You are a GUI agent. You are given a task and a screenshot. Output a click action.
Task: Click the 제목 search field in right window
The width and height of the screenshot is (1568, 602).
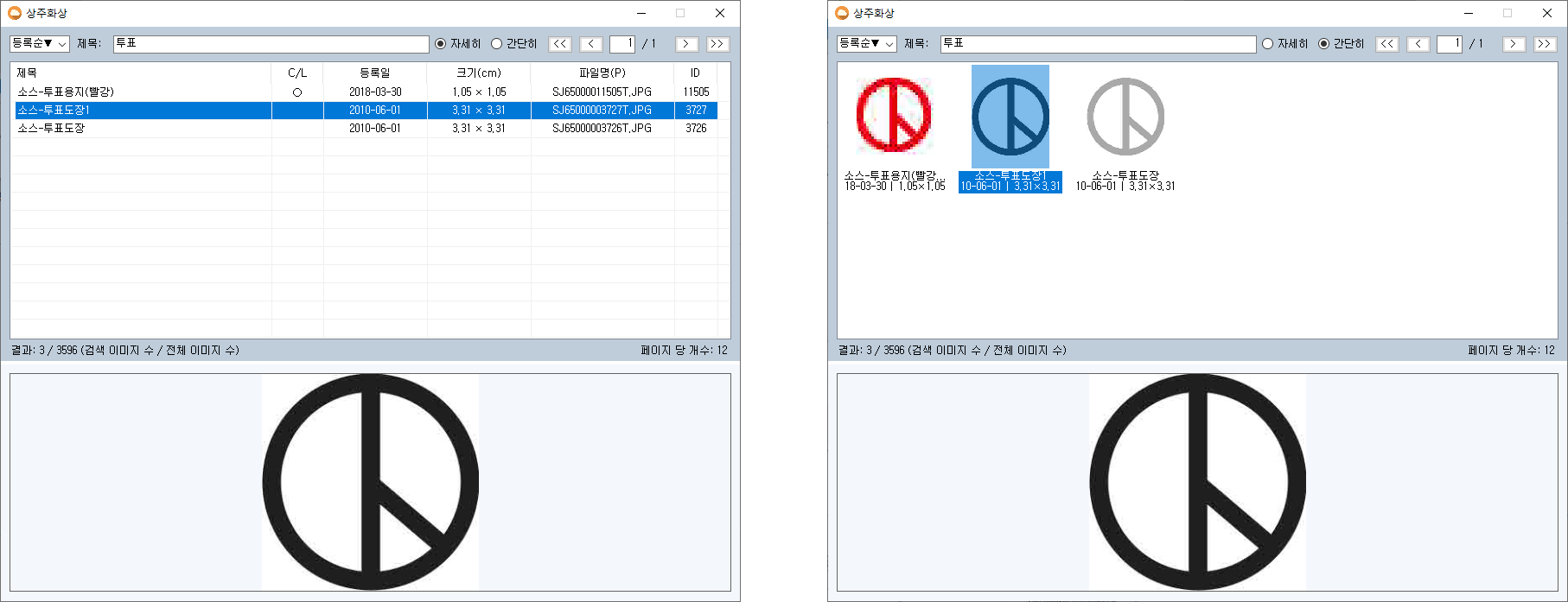(x=1098, y=44)
